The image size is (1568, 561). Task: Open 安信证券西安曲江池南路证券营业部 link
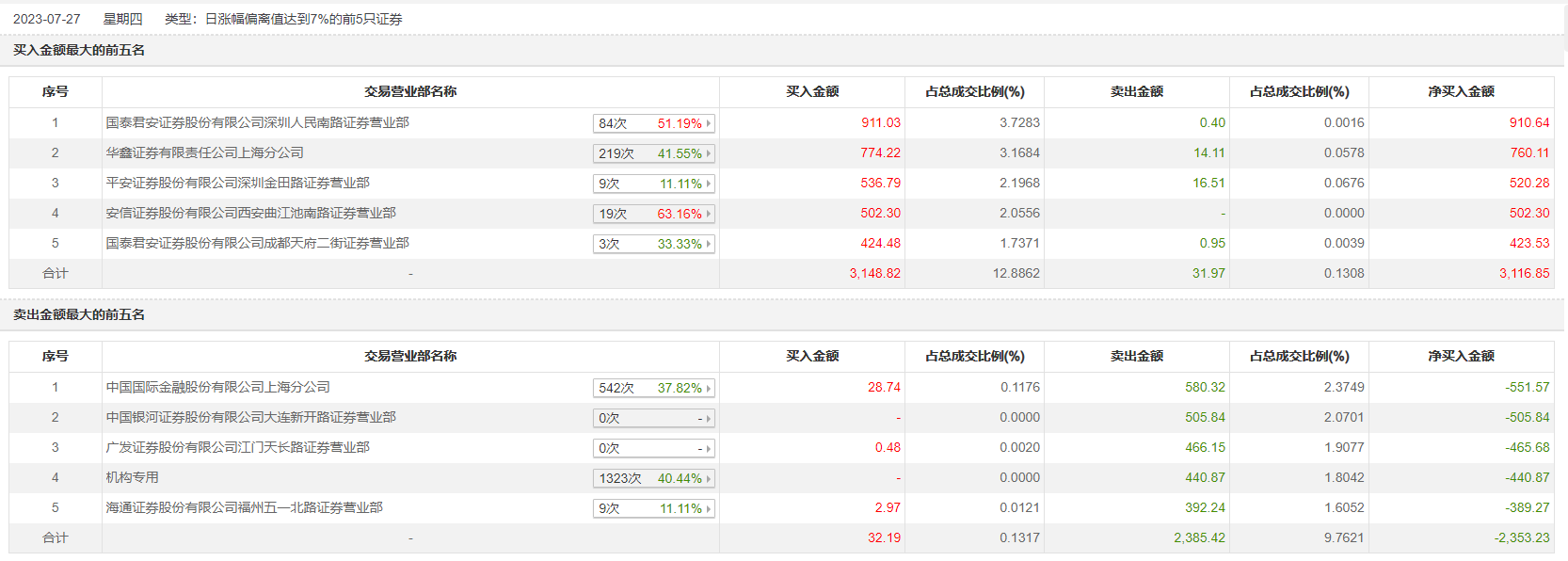(x=250, y=213)
